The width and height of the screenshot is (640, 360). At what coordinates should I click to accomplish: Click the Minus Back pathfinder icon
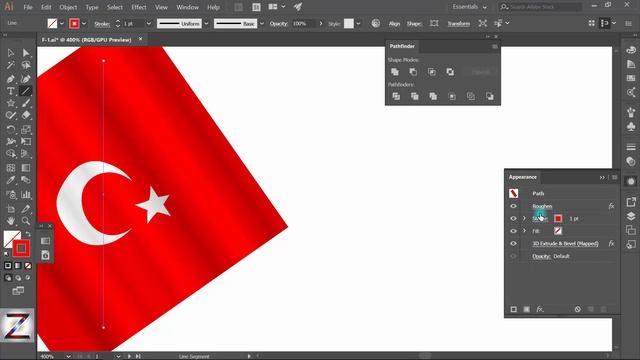pyautogui.click(x=489, y=96)
